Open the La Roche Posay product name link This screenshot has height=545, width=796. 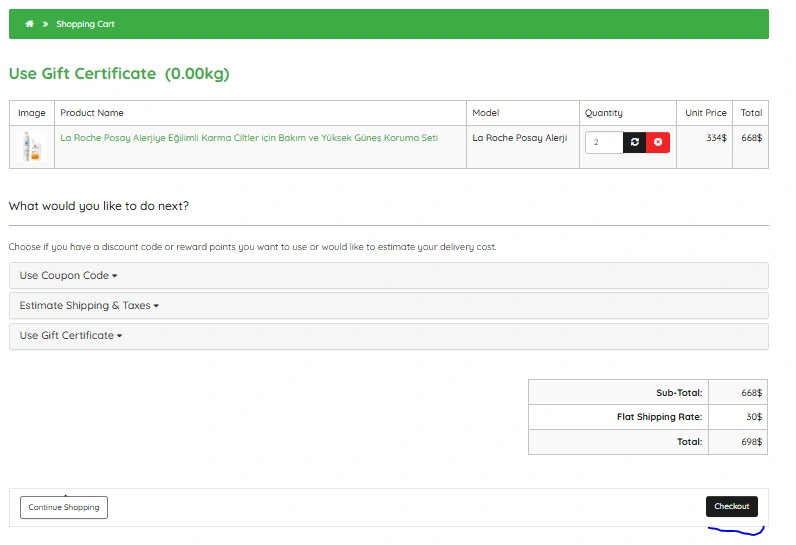249,138
